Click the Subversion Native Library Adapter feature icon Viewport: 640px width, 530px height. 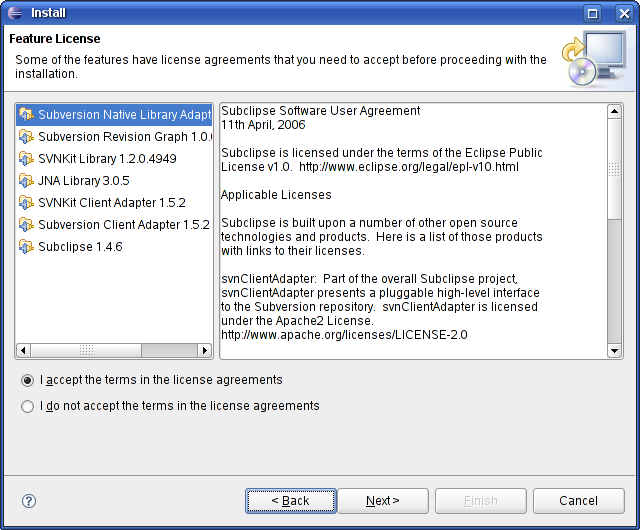[x=26, y=114]
